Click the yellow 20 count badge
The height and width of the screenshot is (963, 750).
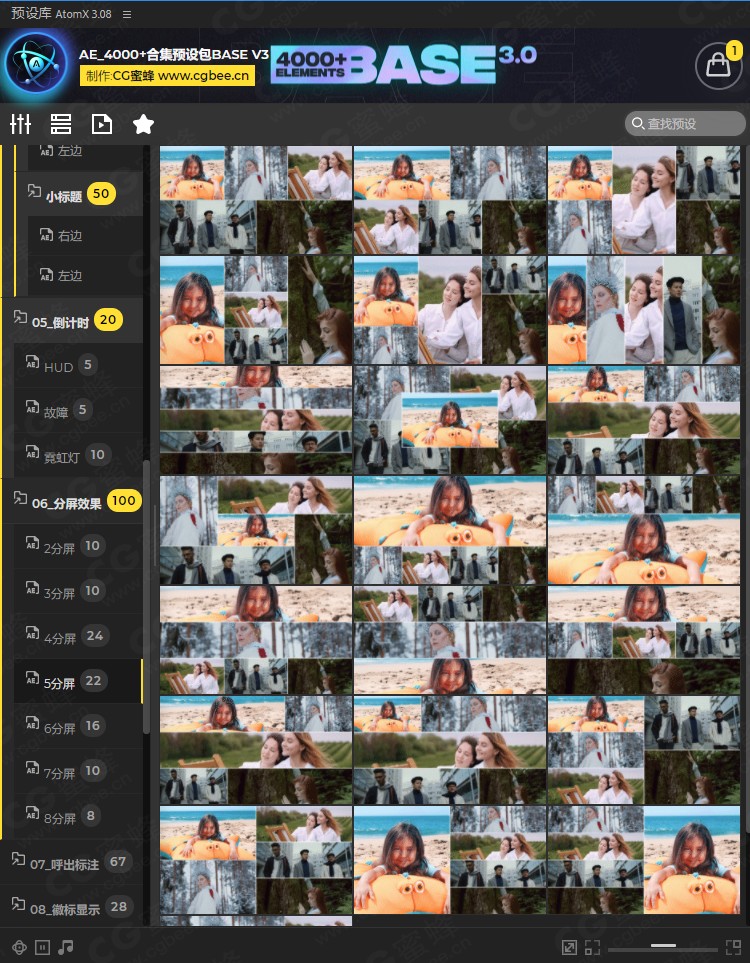click(x=108, y=319)
